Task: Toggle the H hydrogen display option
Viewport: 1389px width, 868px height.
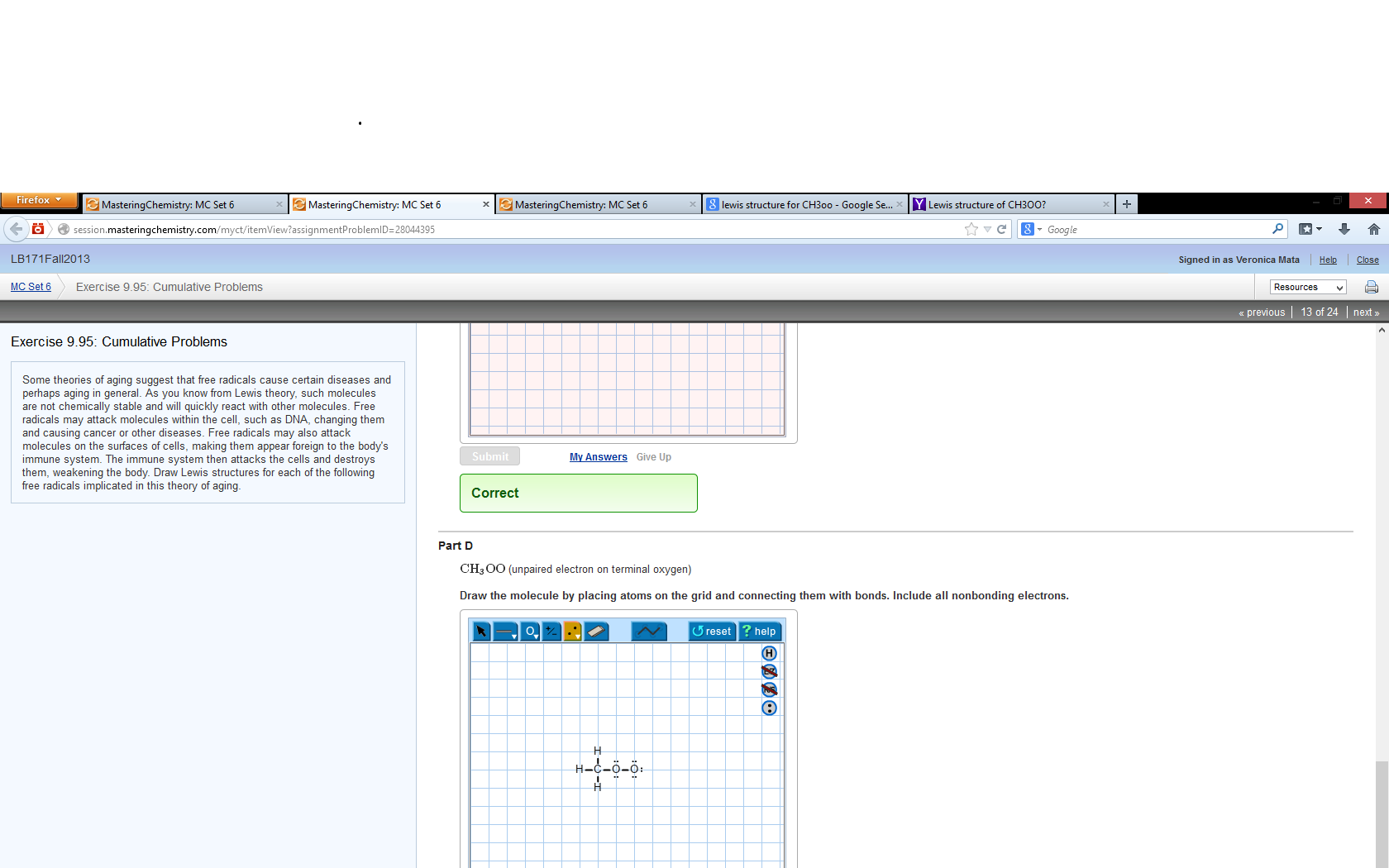Action: pyautogui.click(x=769, y=653)
